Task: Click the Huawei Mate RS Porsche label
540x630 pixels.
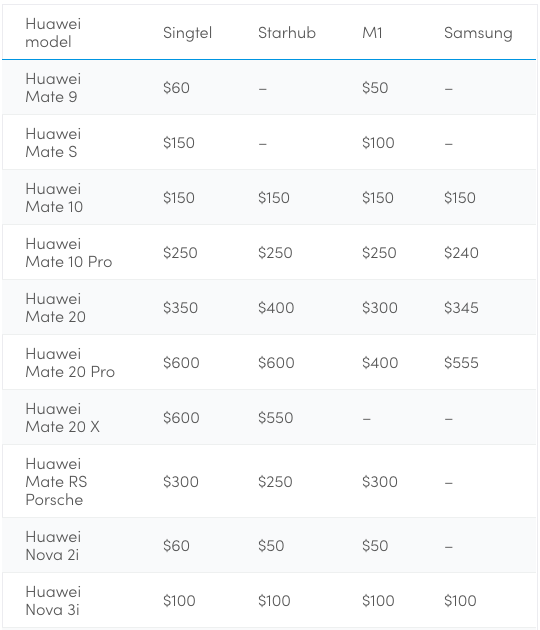Action: pyautogui.click(x=56, y=482)
